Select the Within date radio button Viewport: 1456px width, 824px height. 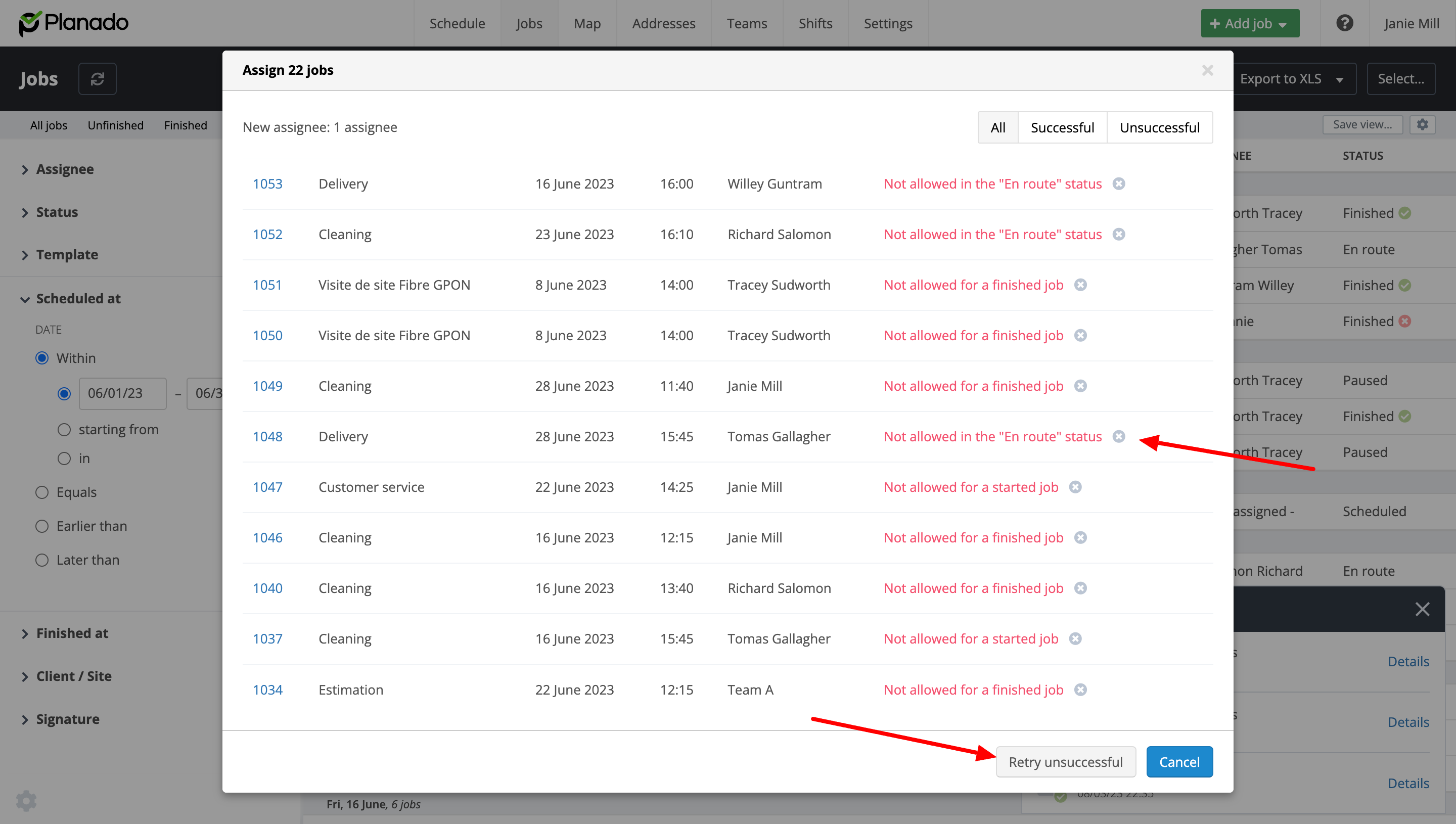coord(42,358)
